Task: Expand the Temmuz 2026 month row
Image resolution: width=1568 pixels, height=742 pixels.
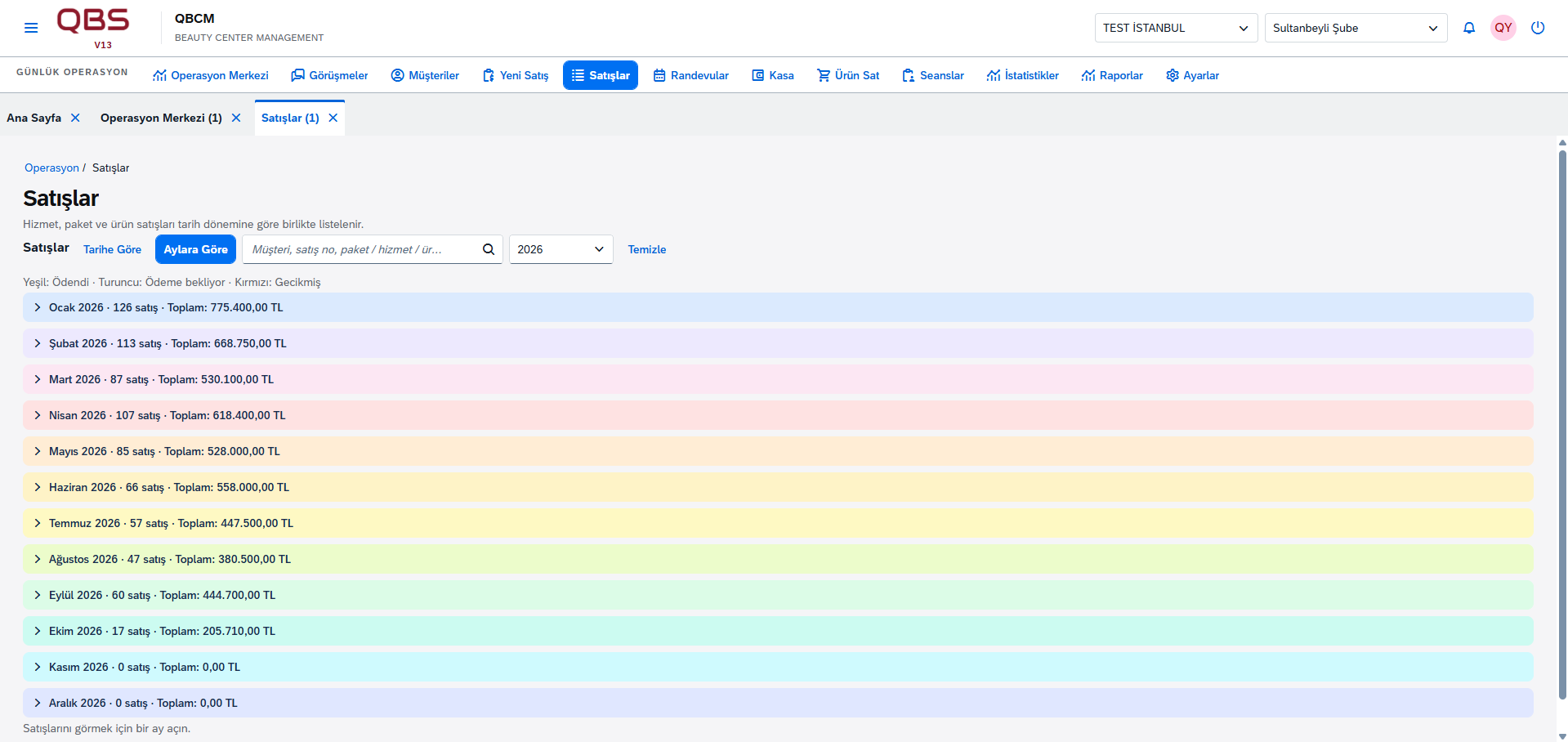Action: point(778,523)
